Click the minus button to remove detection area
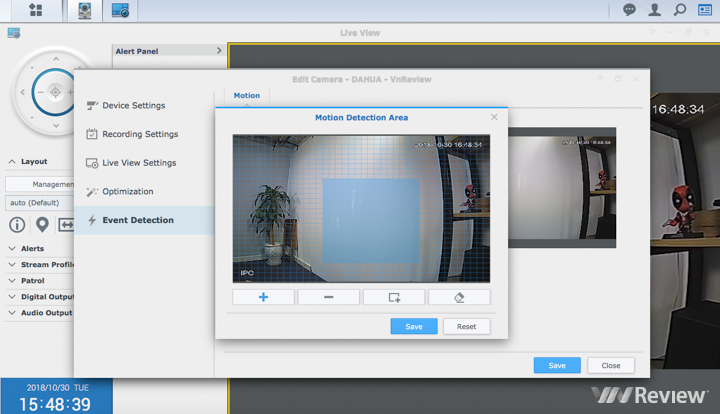This screenshot has width=720, height=414. click(328, 297)
